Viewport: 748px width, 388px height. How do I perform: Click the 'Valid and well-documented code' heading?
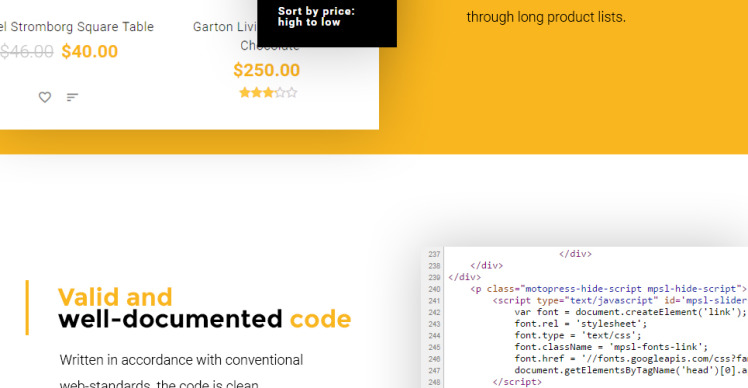(x=205, y=308)
